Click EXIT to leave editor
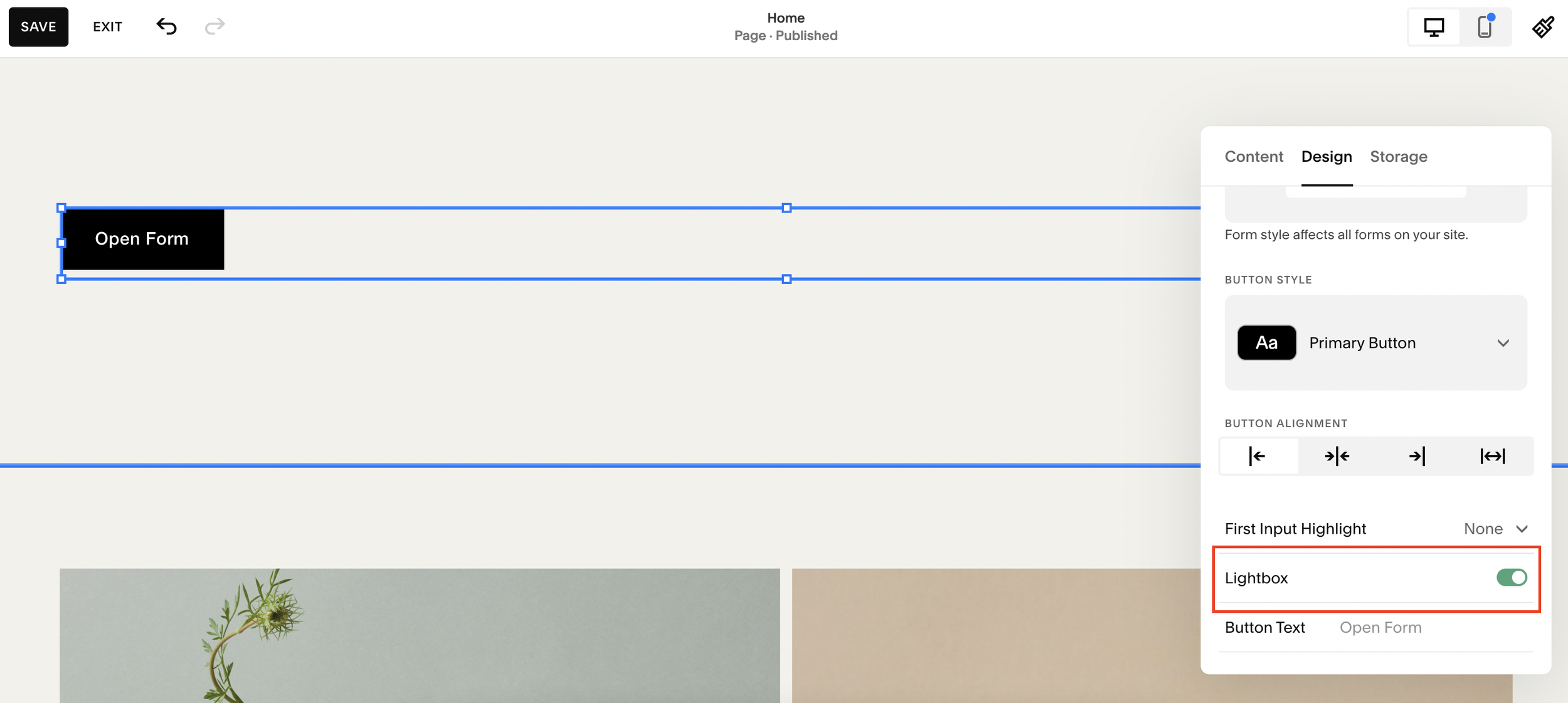 (107, 27)
